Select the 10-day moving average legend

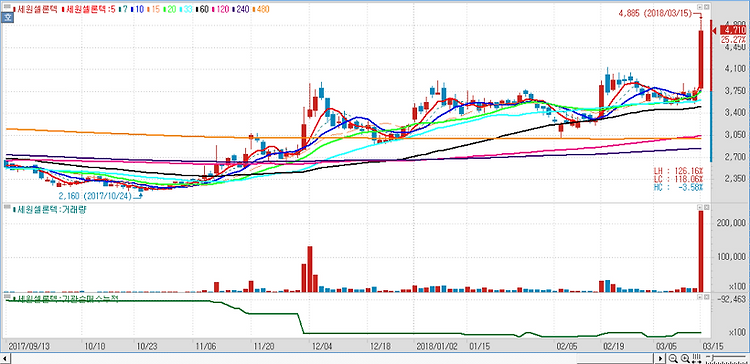[138, 9]
